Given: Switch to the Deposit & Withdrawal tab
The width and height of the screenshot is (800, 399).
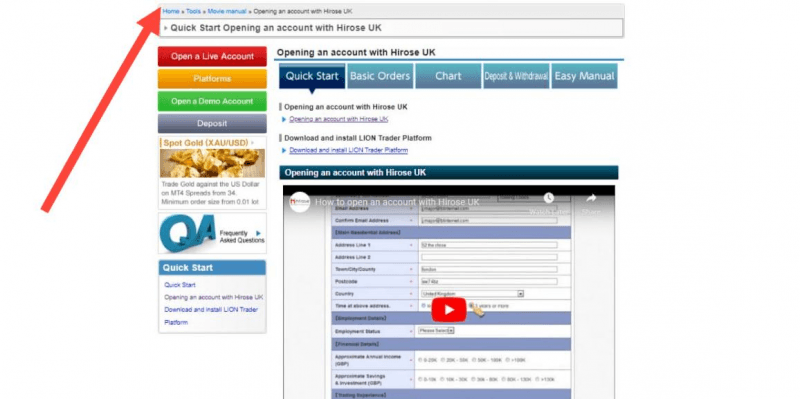Looking at the screenshot, I should [x=516, y=76].
